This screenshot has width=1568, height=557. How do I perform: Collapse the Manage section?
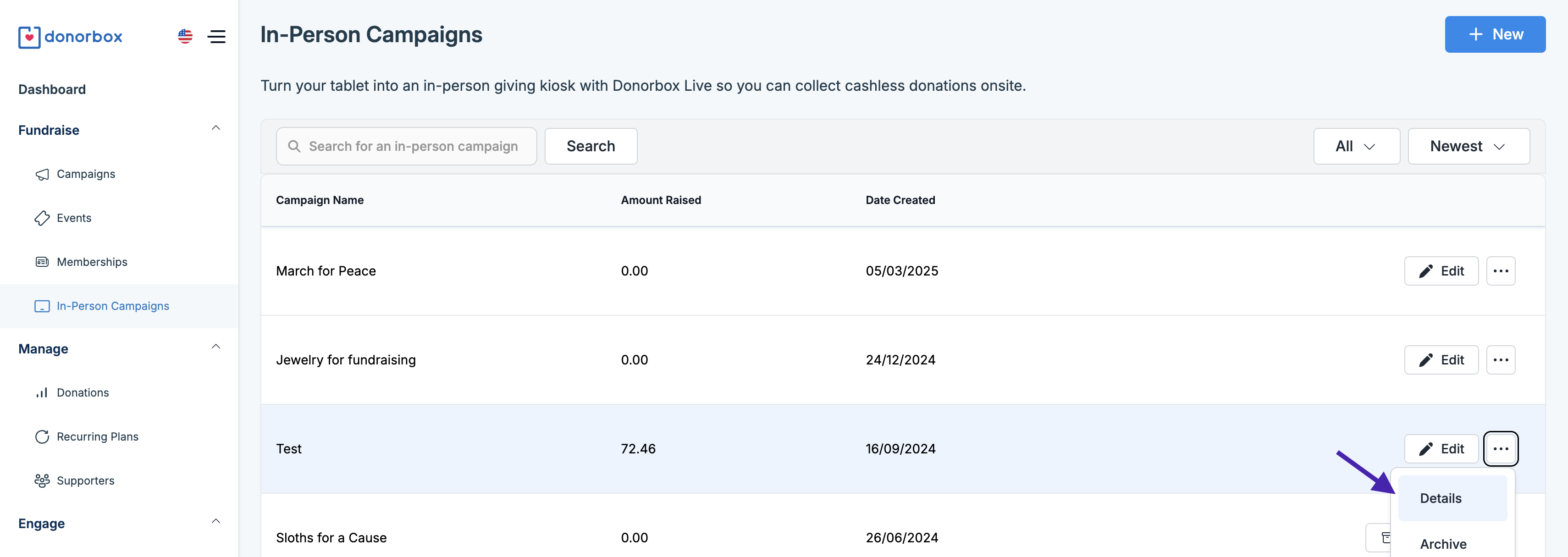click(215, 347)
